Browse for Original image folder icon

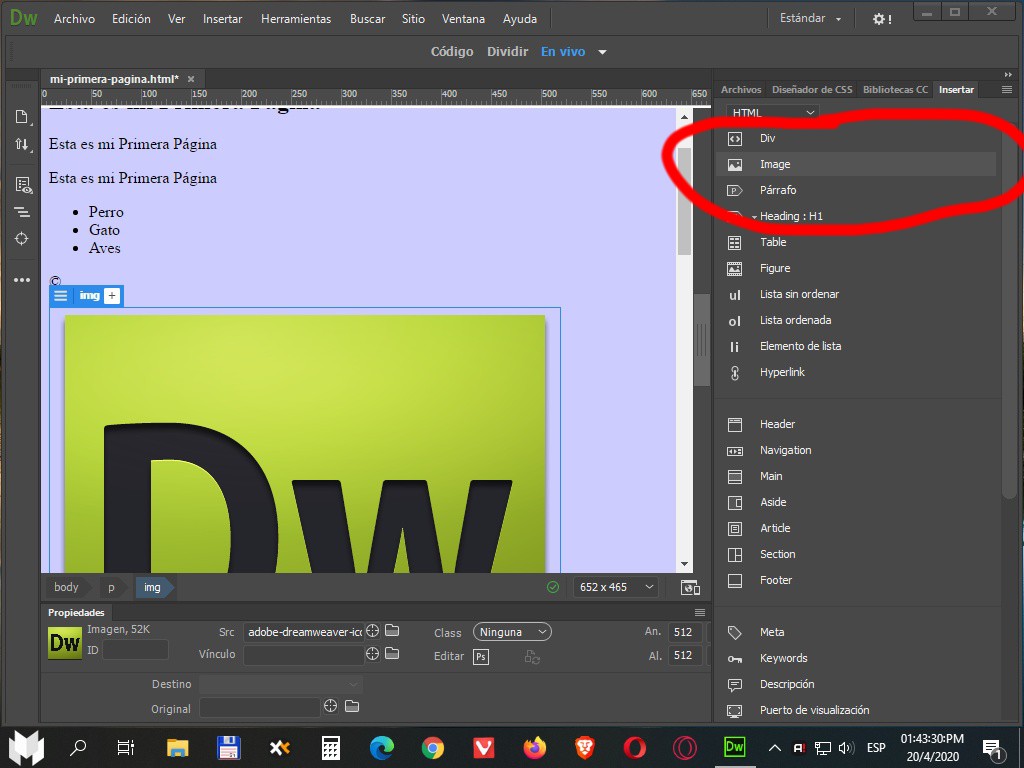click(352, 706)
